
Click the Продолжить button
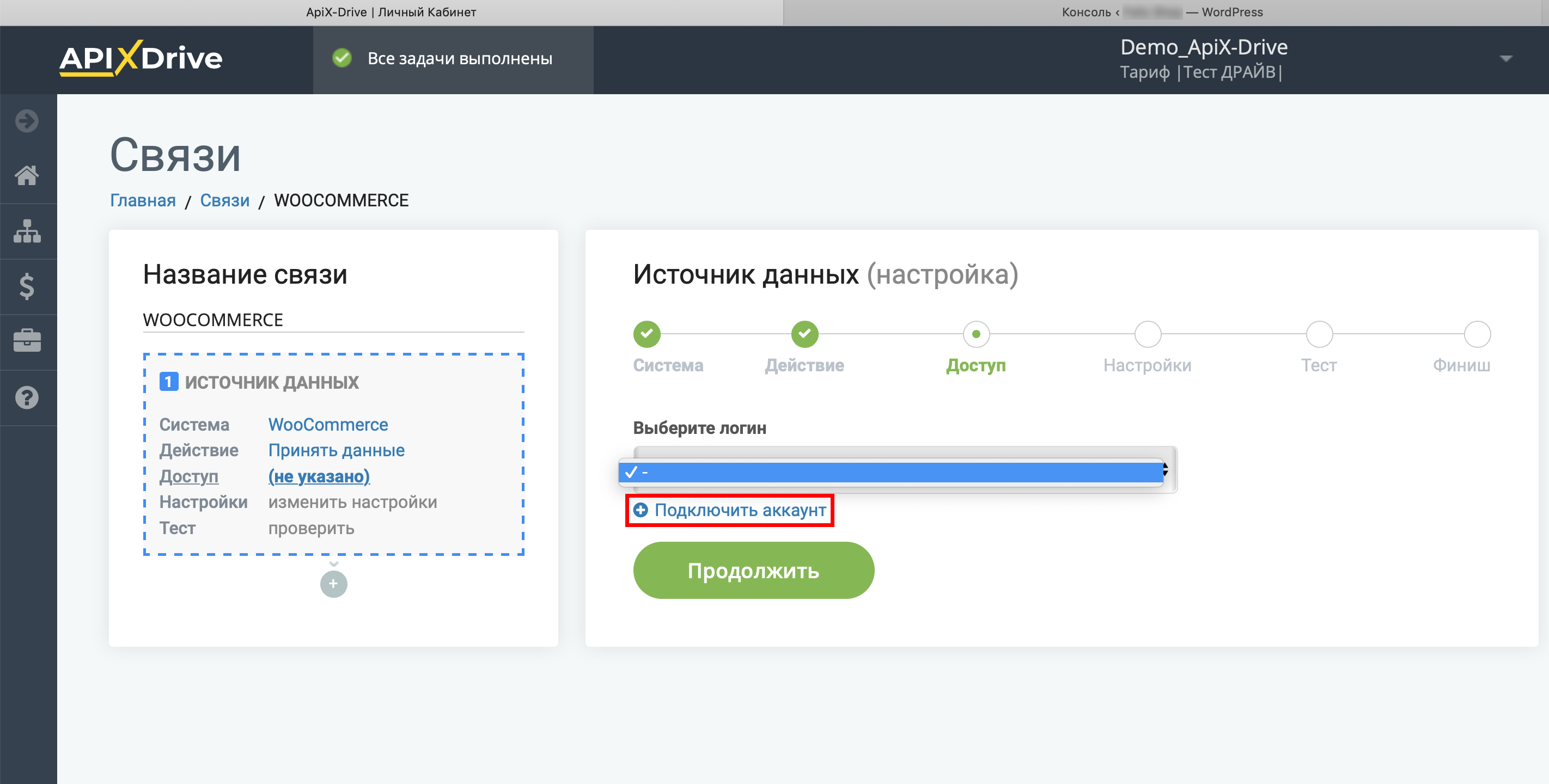click(x=753, y=570)
